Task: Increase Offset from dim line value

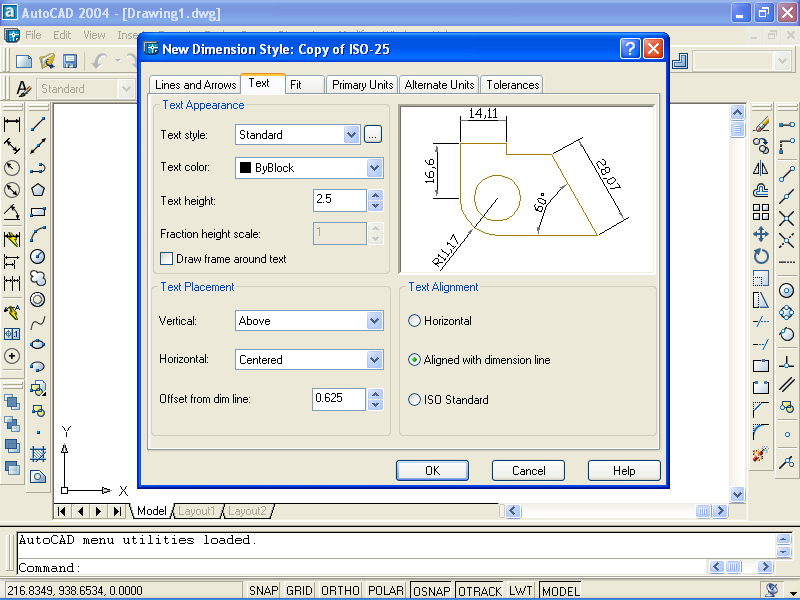Action: (376, 394)
